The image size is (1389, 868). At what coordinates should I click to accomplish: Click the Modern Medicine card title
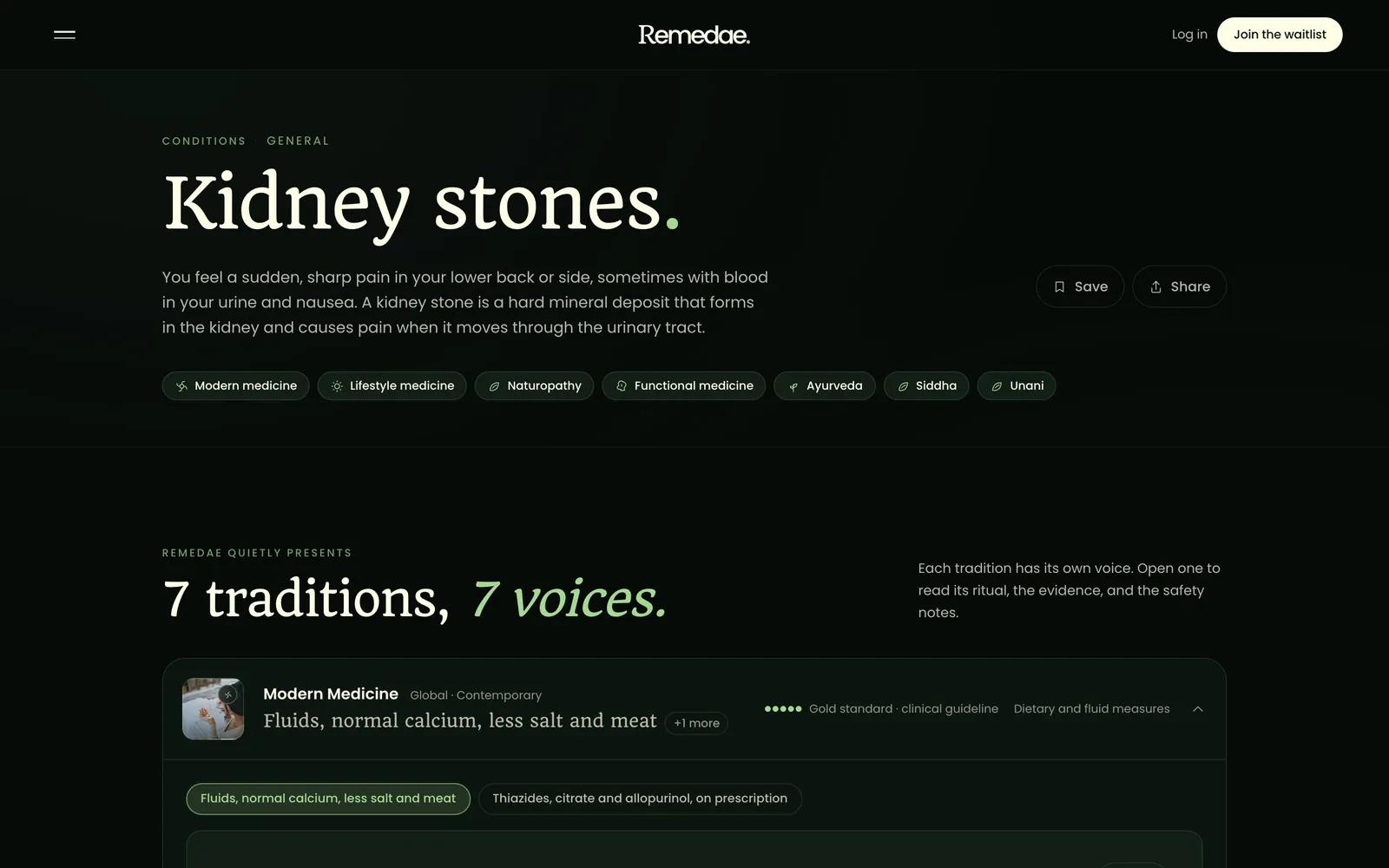(x=331, y=694)
